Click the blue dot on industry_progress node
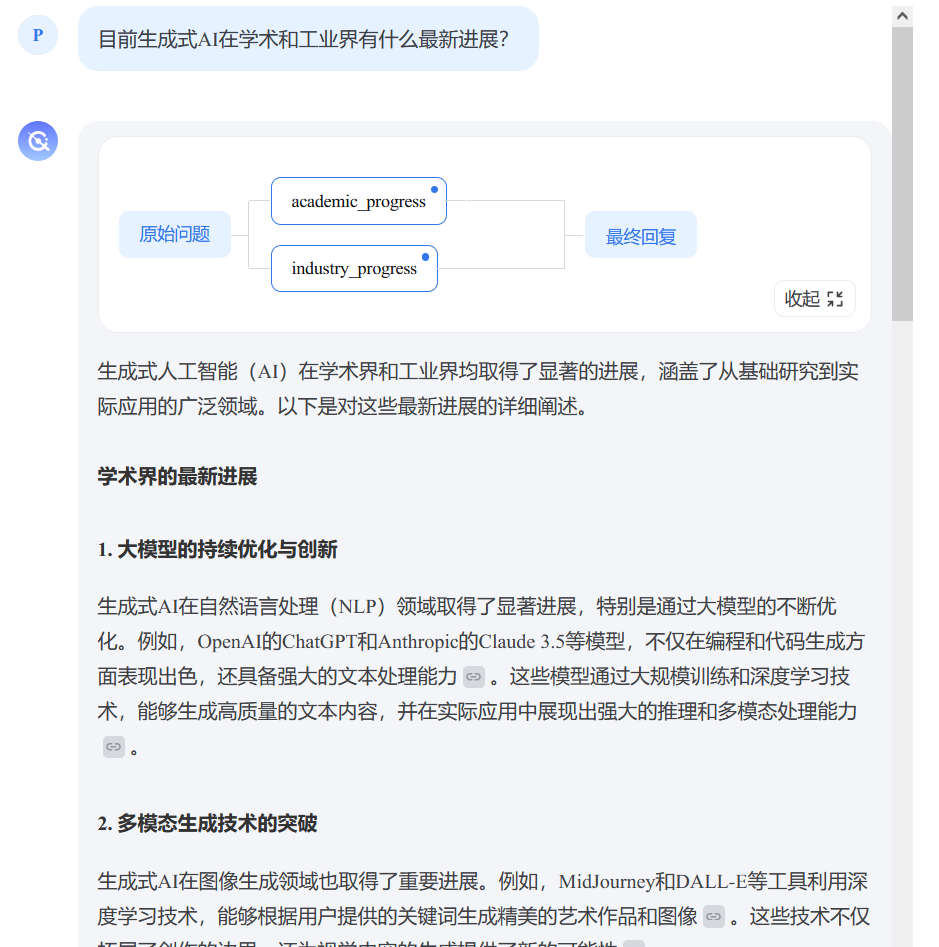Screen dimensions: 939x947 click(425, 257)
